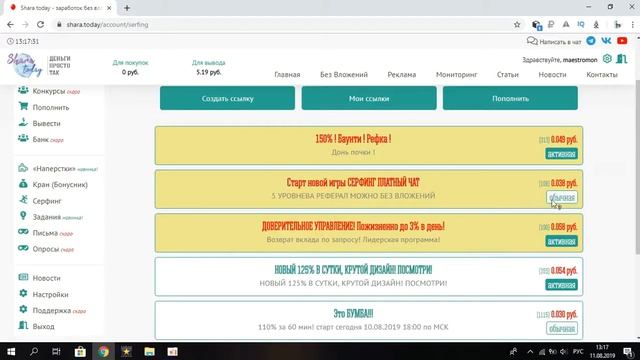Click the Пополнить cart icon in sidebar
Viewport: 640px width, 360px height.
coord(23,107)
